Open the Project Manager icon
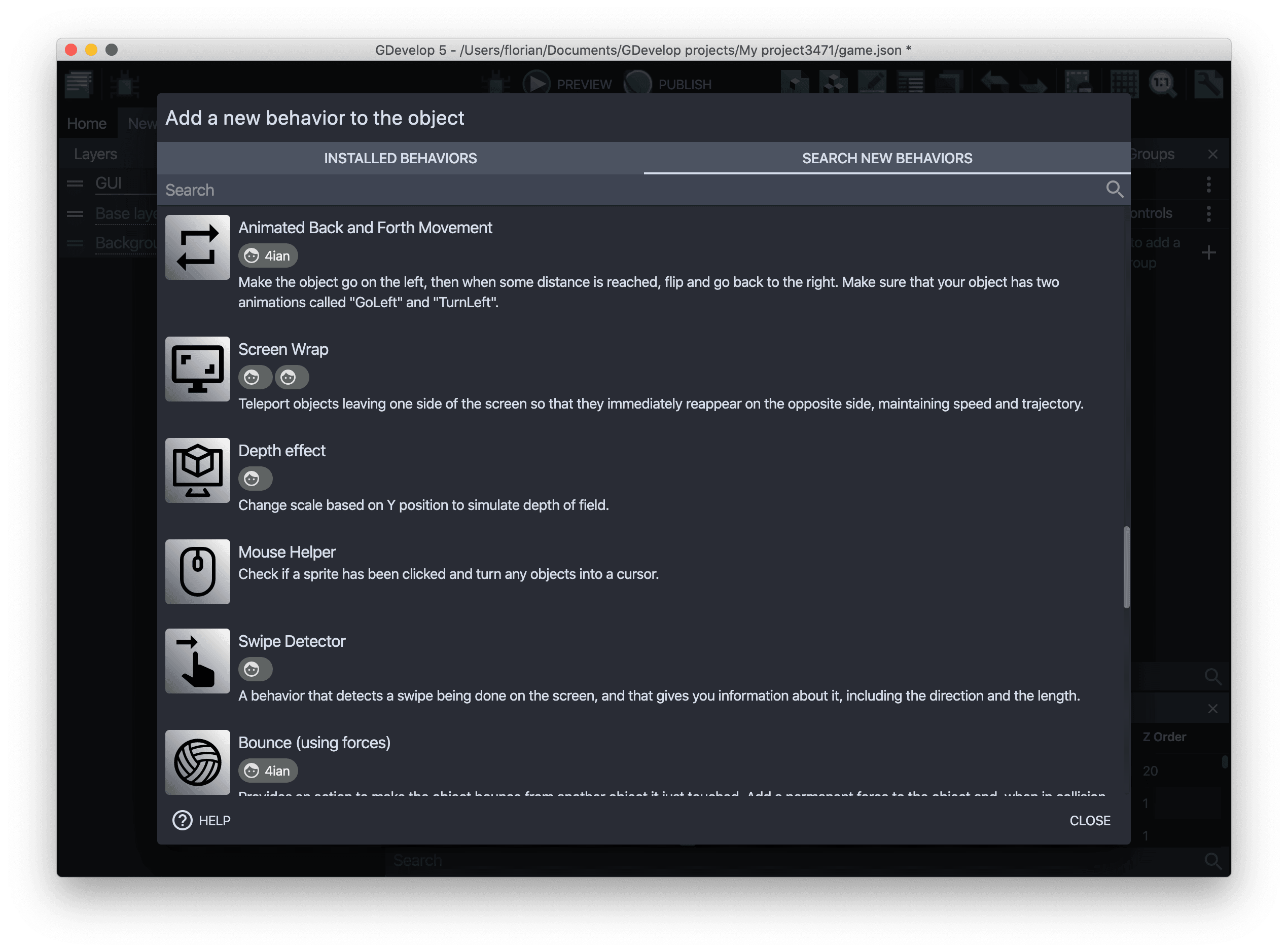This screenshot has width=1288, height=952. click(x=79, y=84)
